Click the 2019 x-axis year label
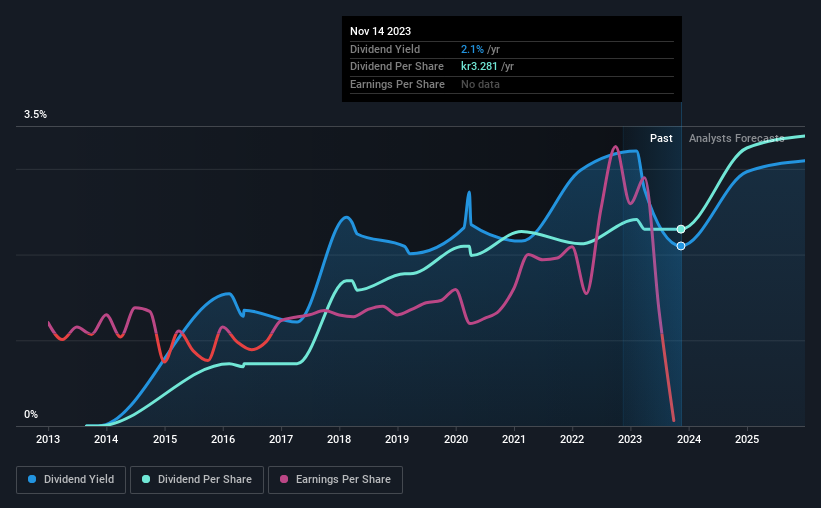Image resolution: width=821 pixels, height=508 pixels. 397,439
